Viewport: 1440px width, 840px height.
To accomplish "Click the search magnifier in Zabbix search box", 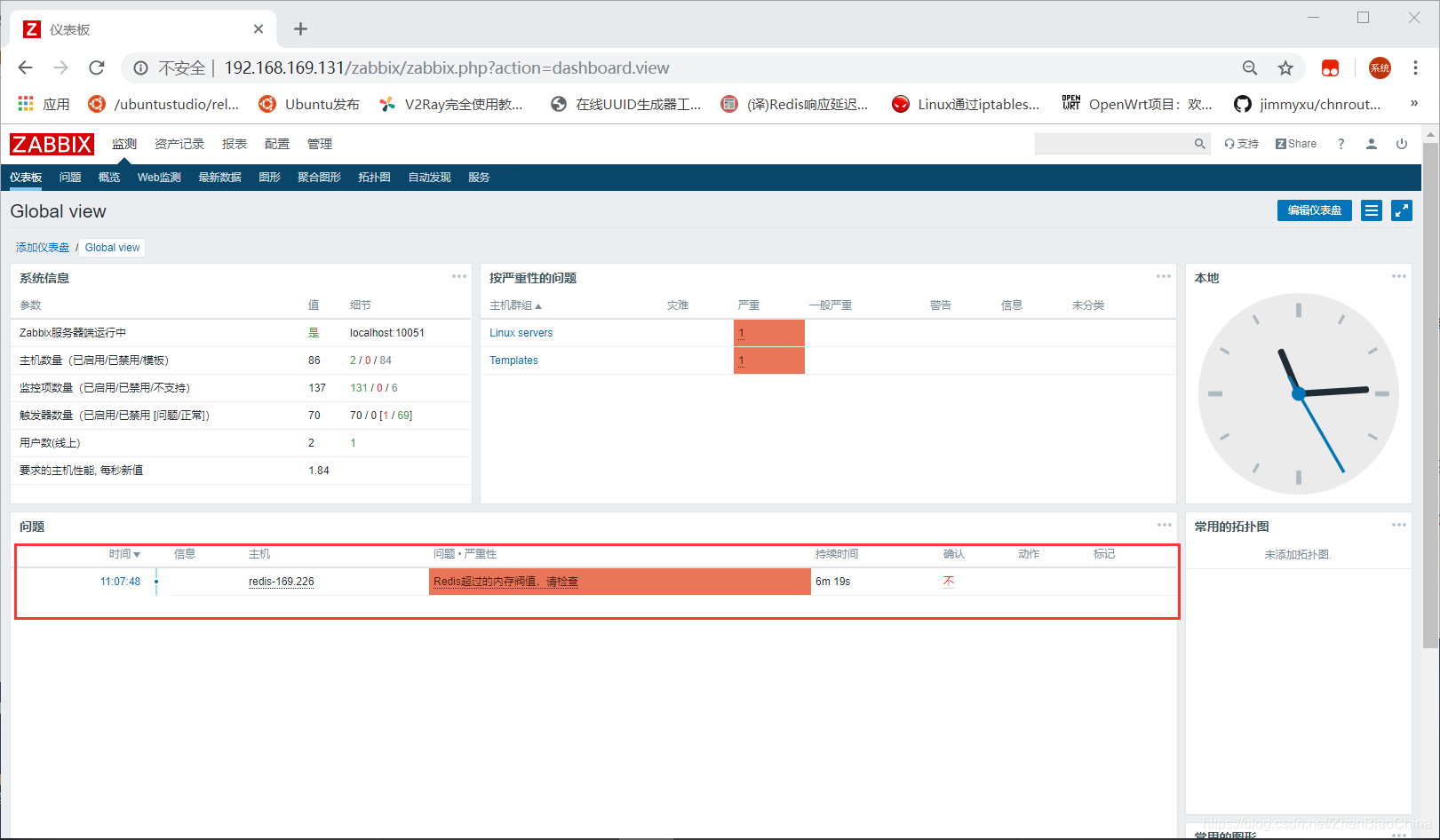I will (x=1199, y=144).
